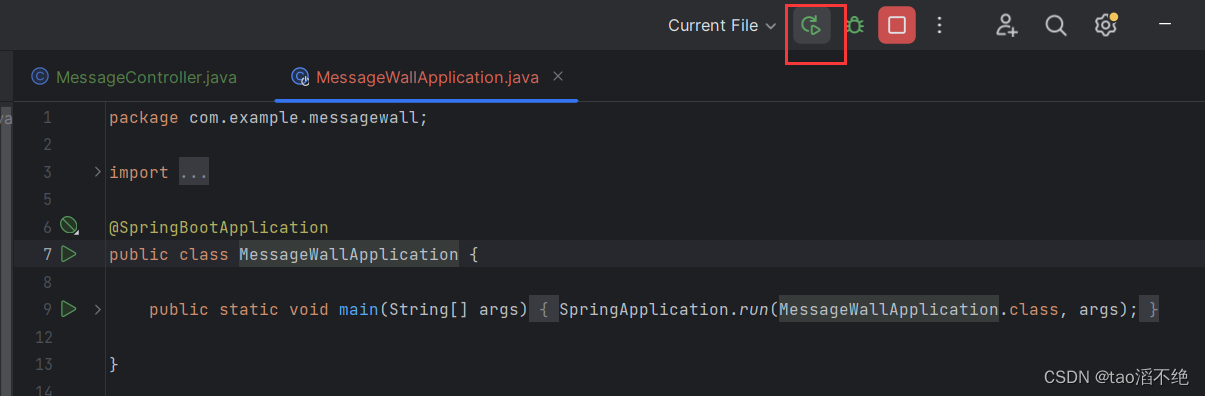Open the More Actions vertical dots menu
Viewport: 1205px width, 396px height.
click(939, 26)
